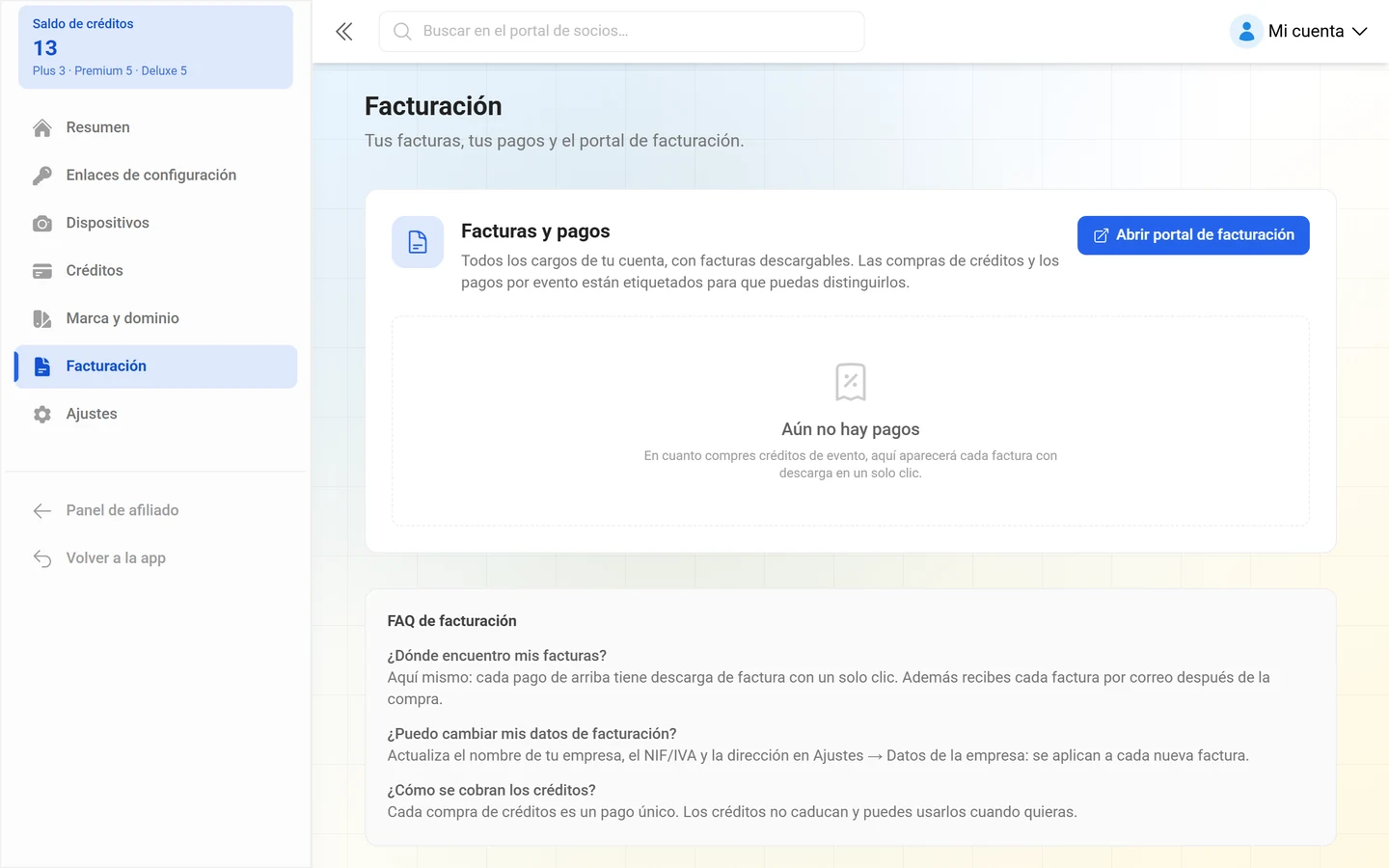Click the receipt icon above Aún no hay pagos
1389x868 pixels.
point(851,382)
